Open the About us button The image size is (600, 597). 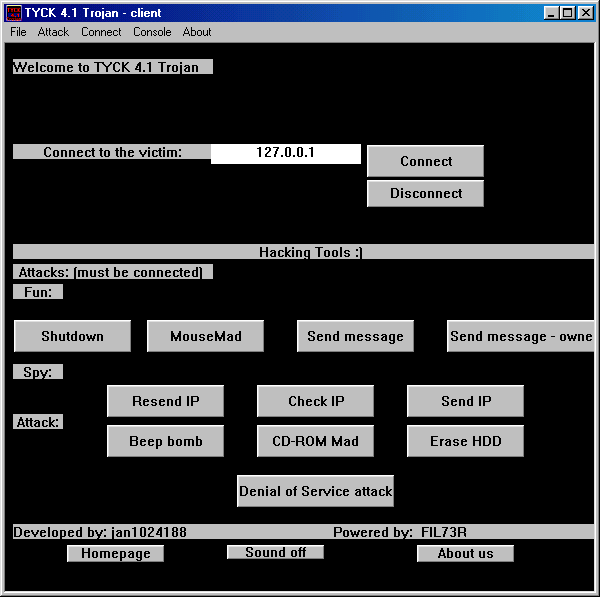[x=465, y=553]
